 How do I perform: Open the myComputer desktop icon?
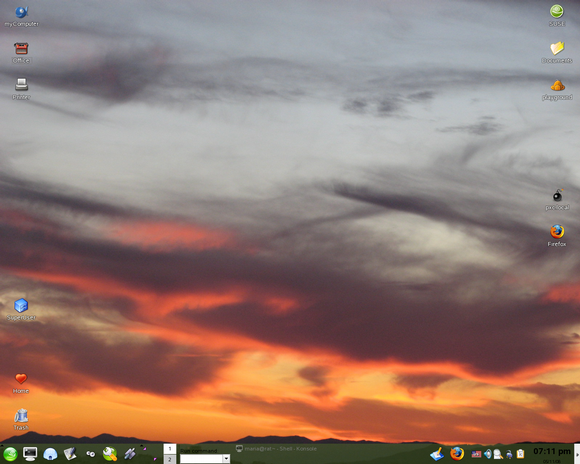coord(21,16)
